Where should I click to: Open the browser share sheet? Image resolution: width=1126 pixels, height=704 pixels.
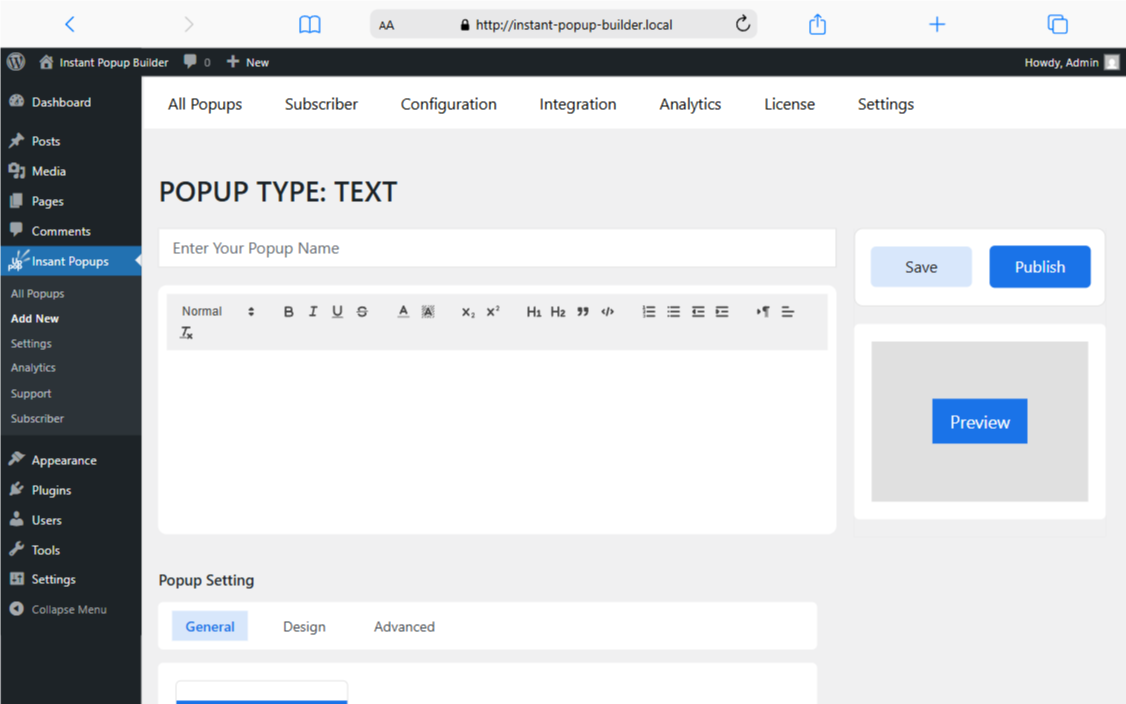817,24
